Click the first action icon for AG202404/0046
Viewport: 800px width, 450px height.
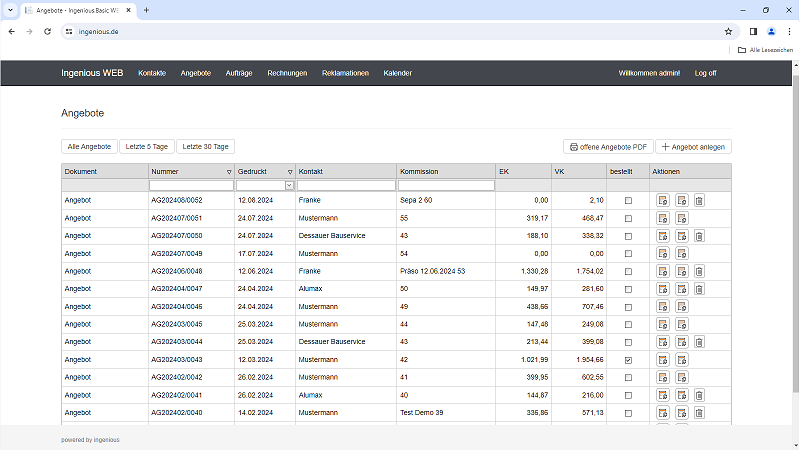point(663,307)
